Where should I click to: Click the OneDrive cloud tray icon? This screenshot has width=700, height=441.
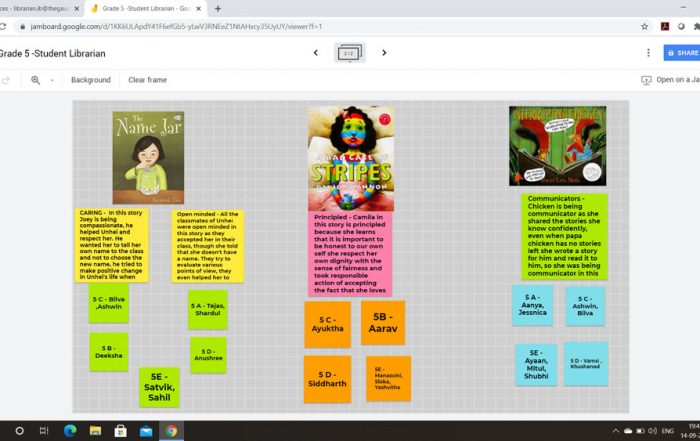click(x=628, y=431)
